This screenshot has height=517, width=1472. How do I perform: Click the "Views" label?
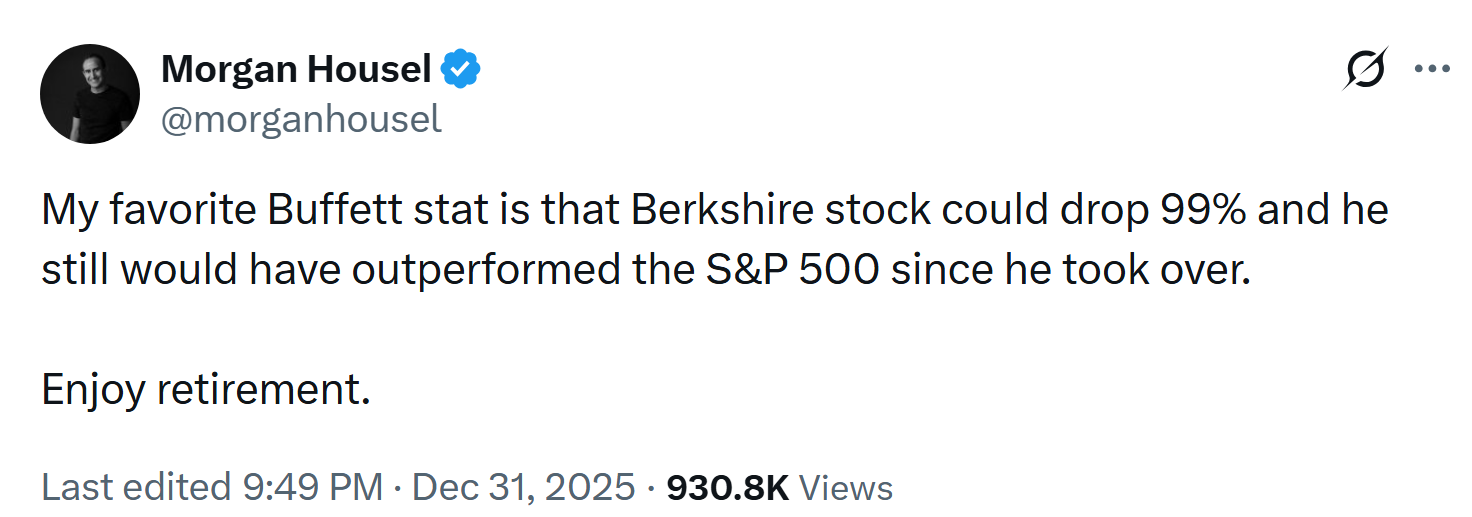[847, 487]
